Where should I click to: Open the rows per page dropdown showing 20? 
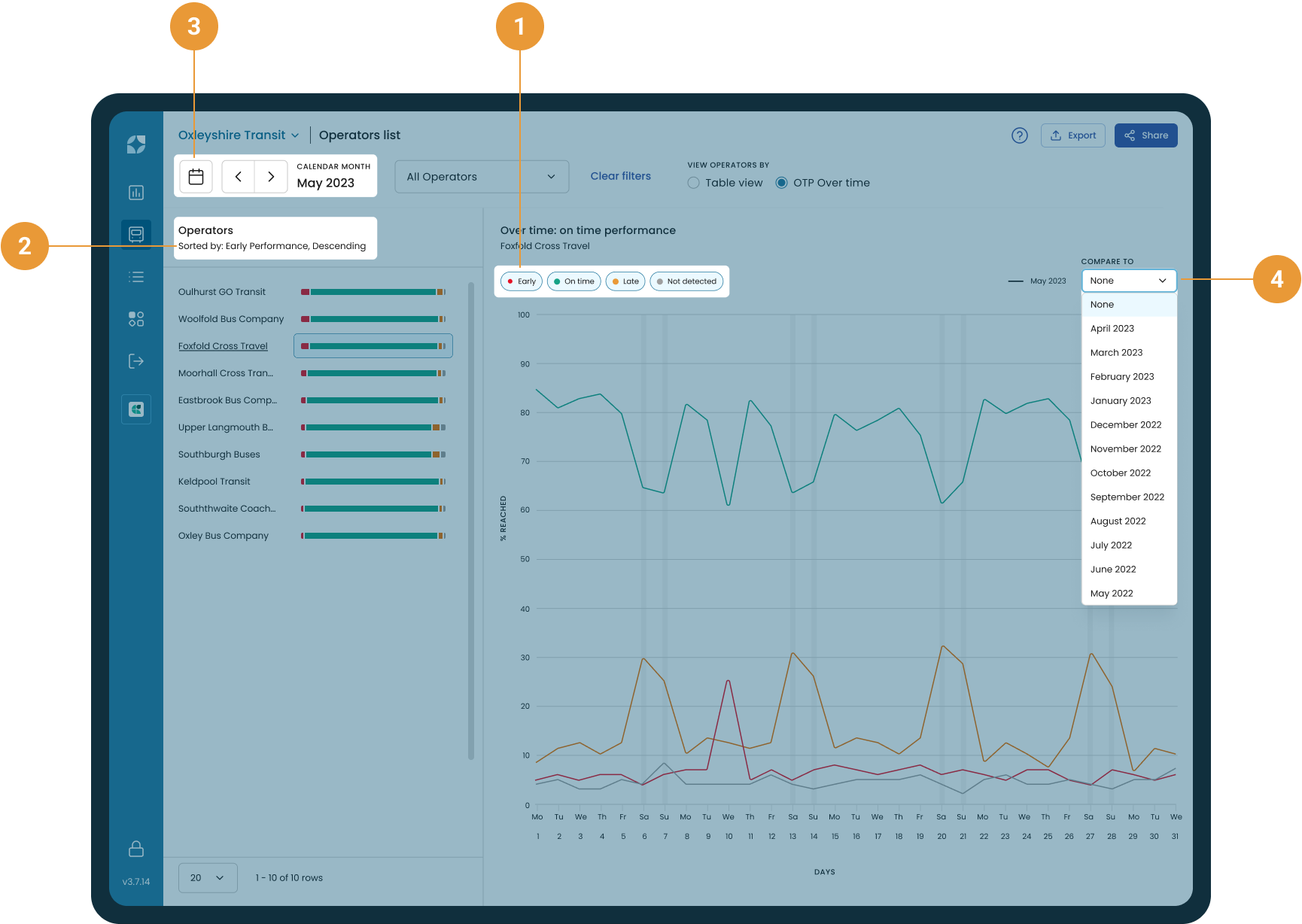(208, 878)
